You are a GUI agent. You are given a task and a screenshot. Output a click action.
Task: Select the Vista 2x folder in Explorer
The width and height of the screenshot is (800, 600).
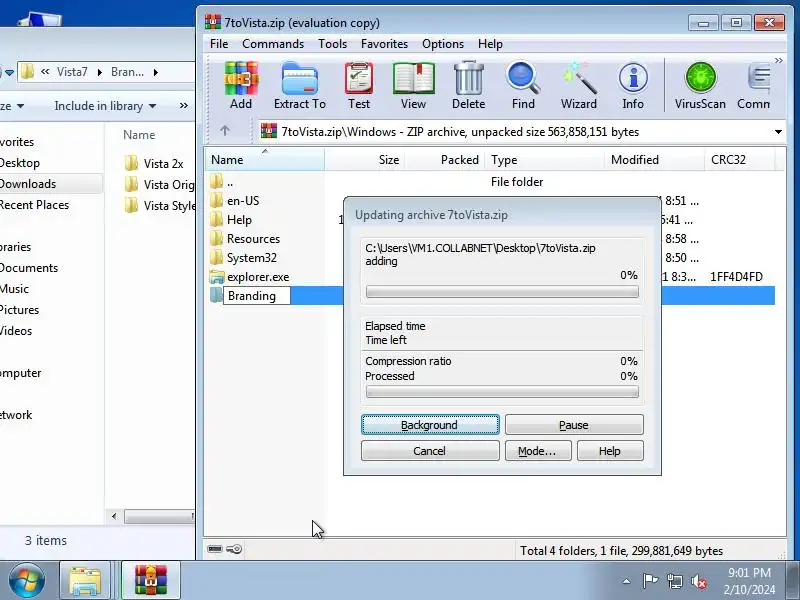[x=154, y=163]
